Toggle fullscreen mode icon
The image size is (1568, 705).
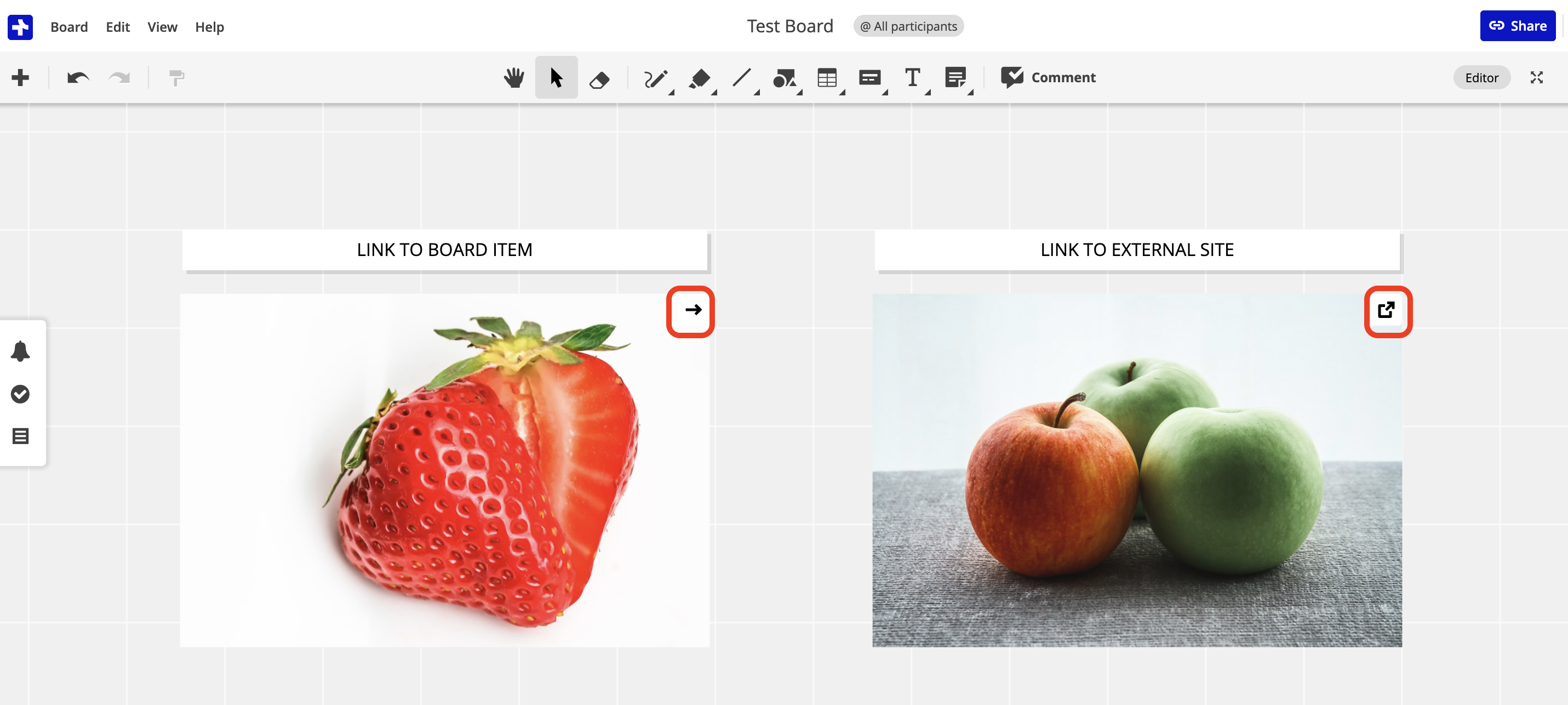[x=1536, y=77]
